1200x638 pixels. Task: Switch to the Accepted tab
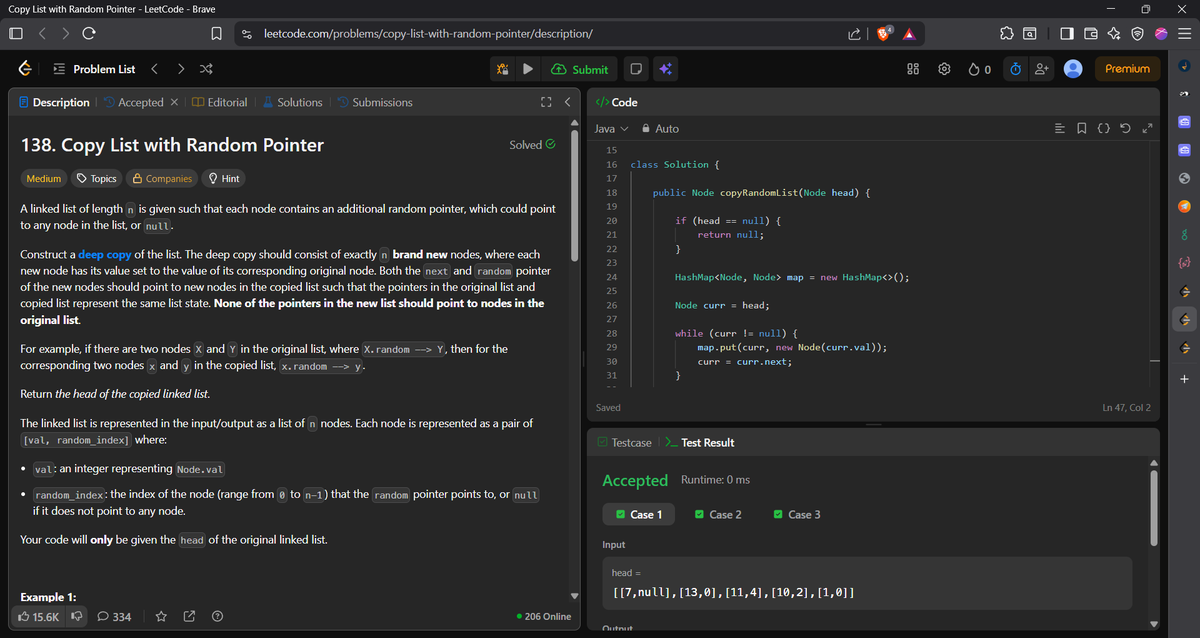coord(133,102)
